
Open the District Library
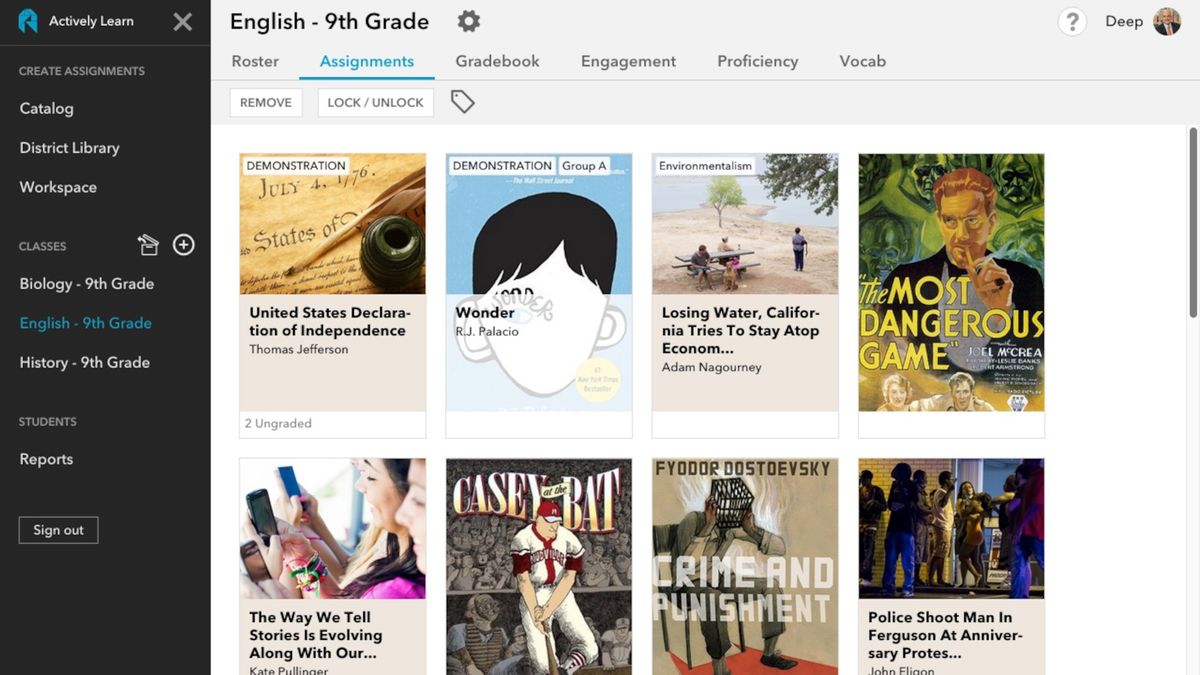(x=68, y=147)
